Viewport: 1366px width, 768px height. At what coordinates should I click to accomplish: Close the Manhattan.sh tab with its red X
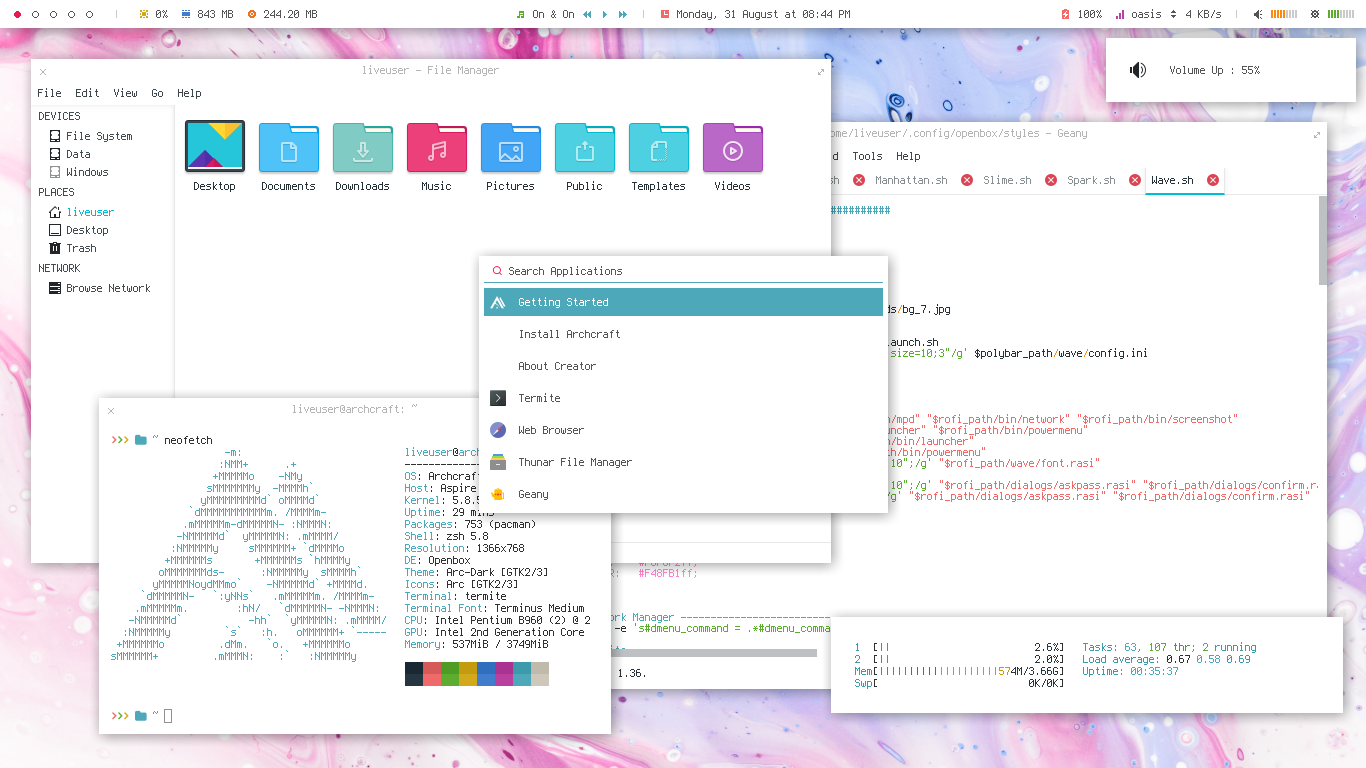click(967, 180)
